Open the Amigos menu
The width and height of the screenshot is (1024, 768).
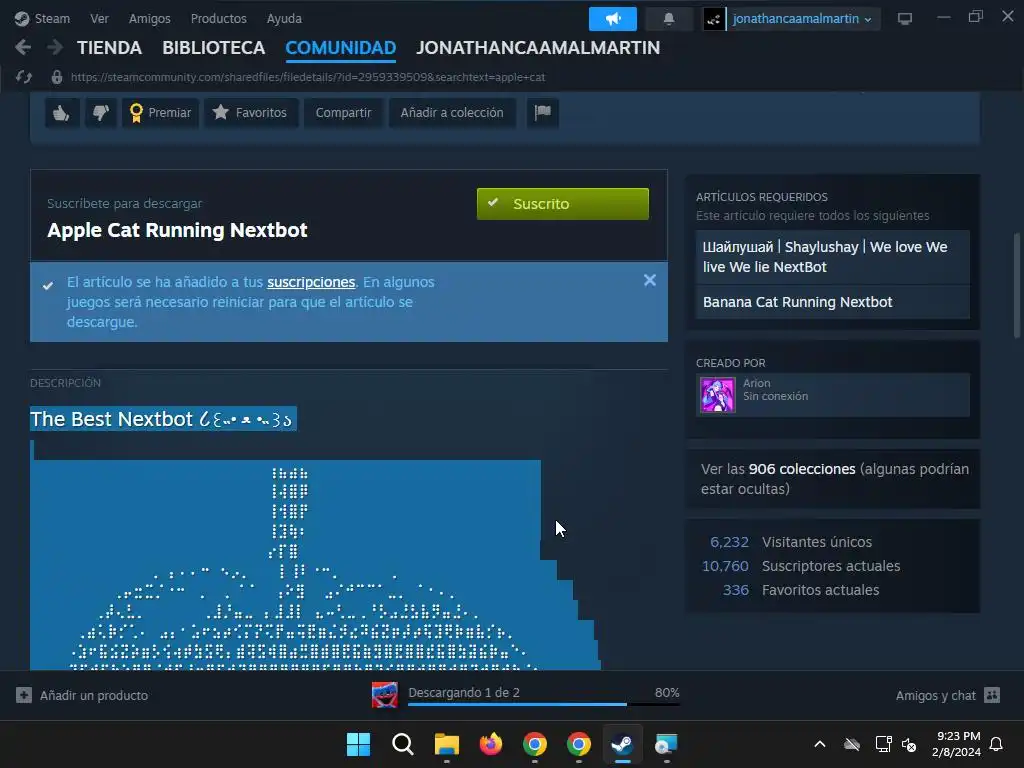[x=150, y=18]
